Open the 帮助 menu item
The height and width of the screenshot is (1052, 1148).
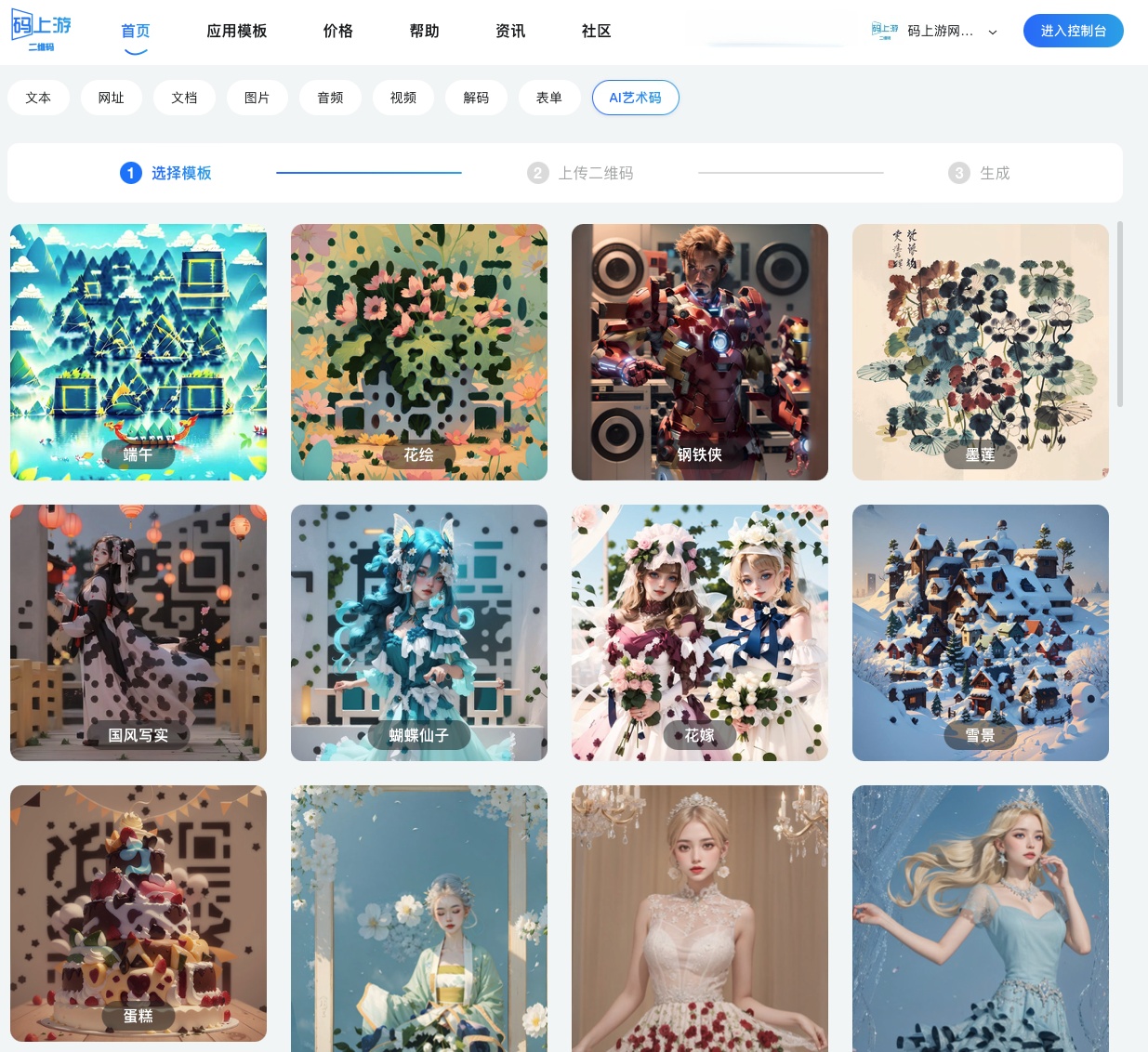[x=425, y=31]
